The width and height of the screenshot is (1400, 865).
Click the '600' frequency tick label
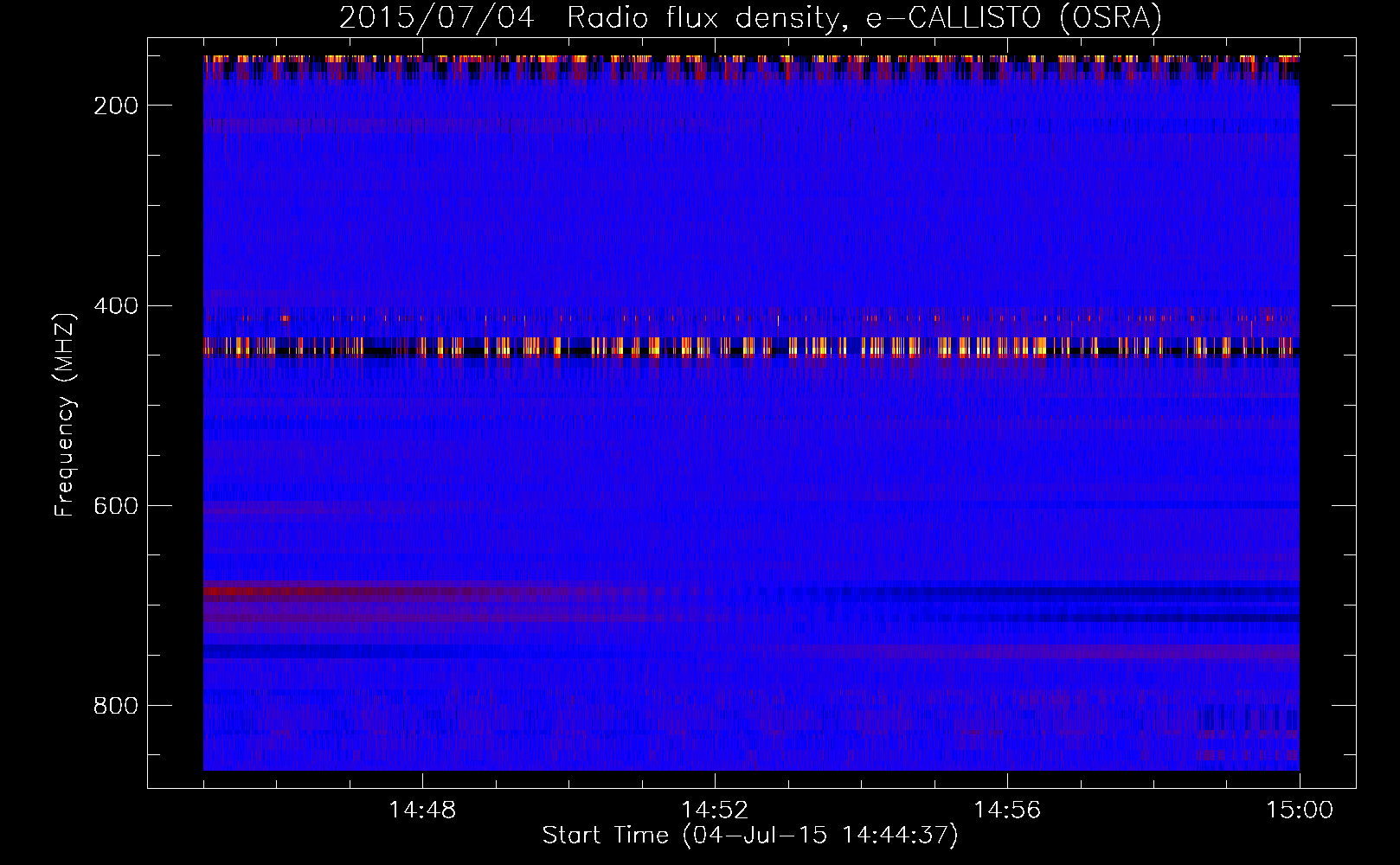[115, 506]
